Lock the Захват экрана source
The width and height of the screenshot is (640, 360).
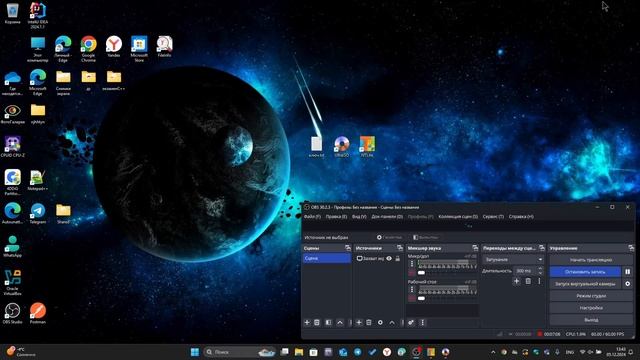398,258
